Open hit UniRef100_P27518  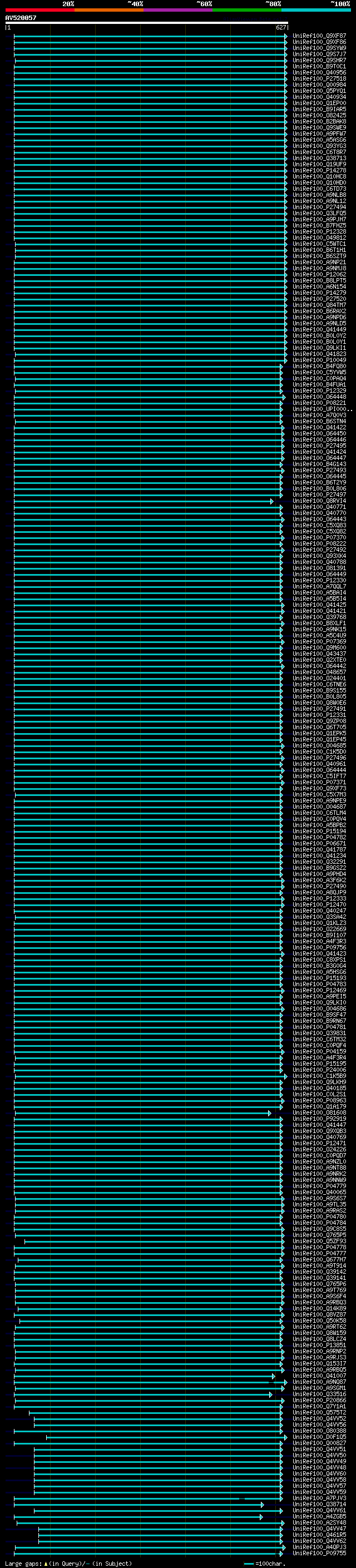(319, 78)
